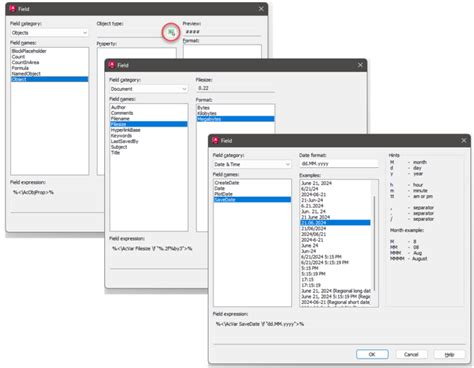Select the highlighted Filesize field name

149,124
